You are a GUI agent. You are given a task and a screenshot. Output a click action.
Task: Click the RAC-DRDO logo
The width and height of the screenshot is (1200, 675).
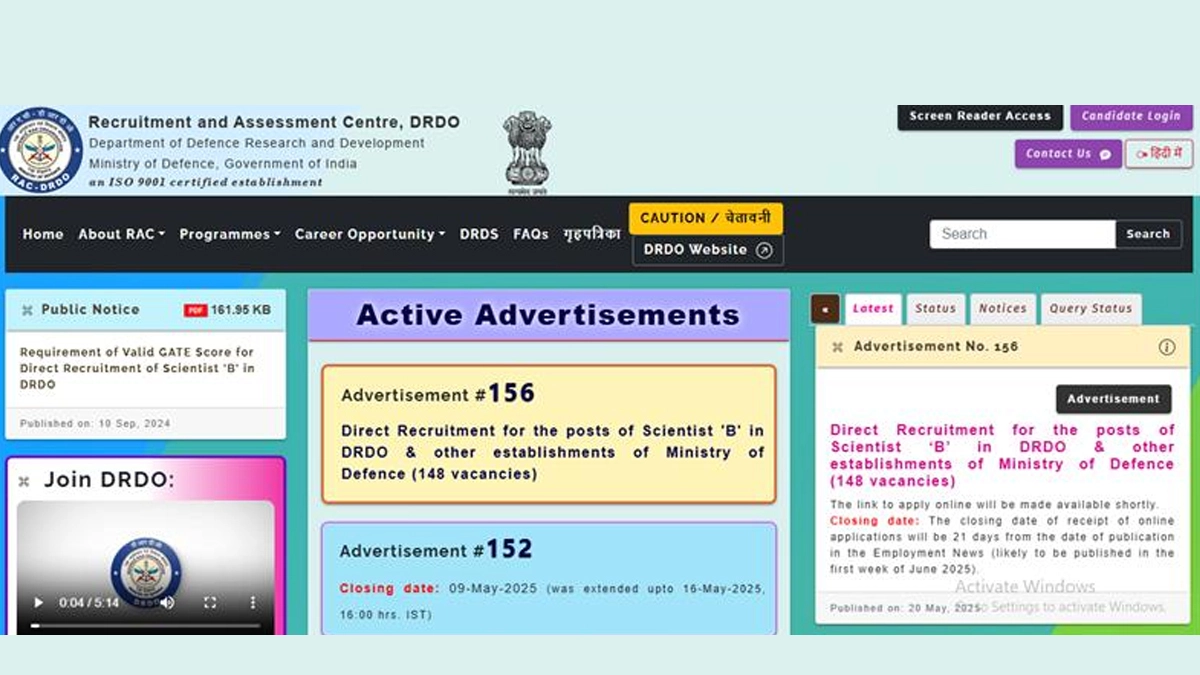click(42, 150)
